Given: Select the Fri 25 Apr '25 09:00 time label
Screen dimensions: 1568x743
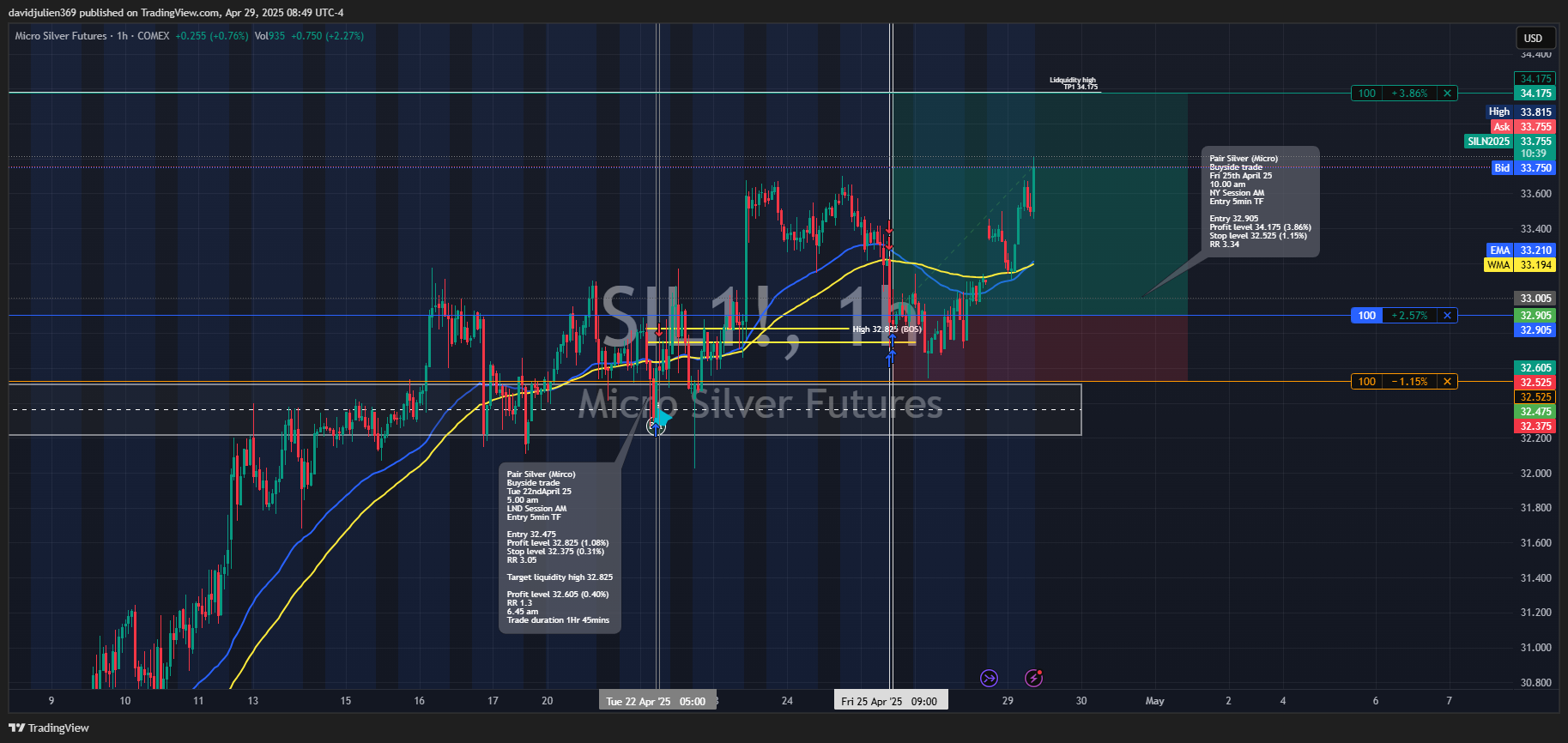Looking at the screenshot, I should pos(890,701).
